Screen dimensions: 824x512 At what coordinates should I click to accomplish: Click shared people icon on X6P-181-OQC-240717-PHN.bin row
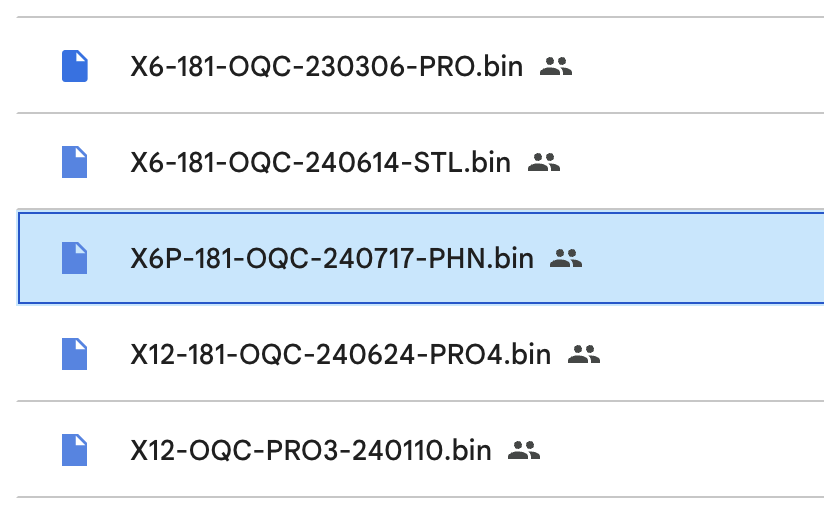(x=566, y=259)
